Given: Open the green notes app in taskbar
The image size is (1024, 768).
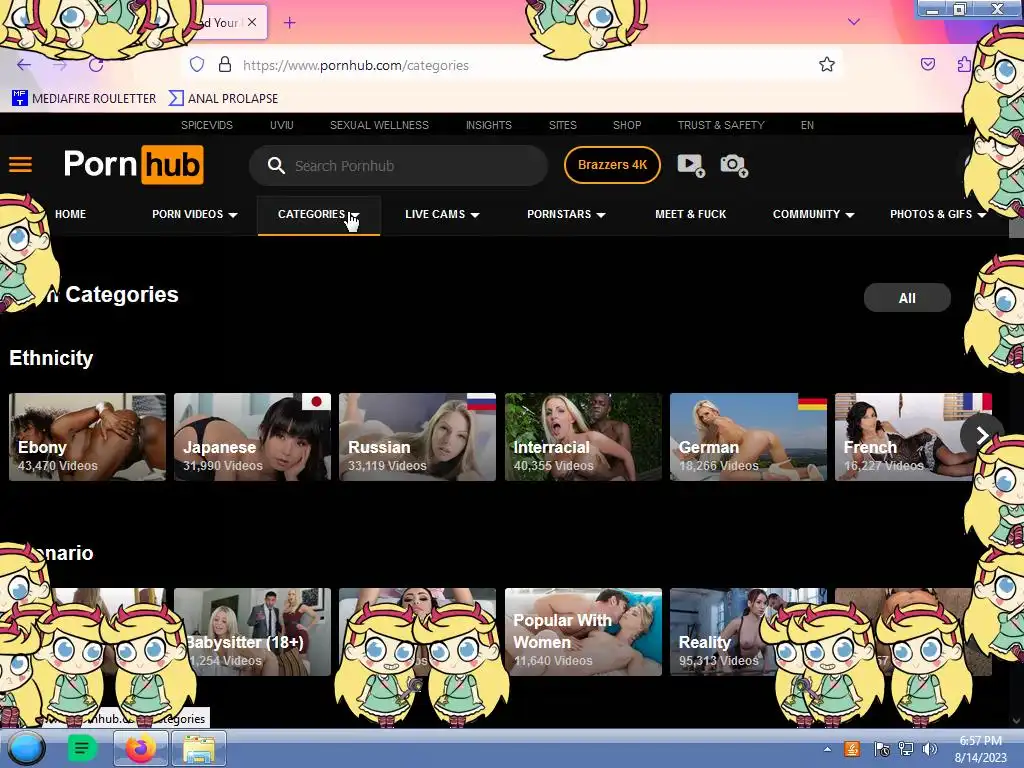Looking at the screenshot, I should pyautogui.click(x=82, y=748).
